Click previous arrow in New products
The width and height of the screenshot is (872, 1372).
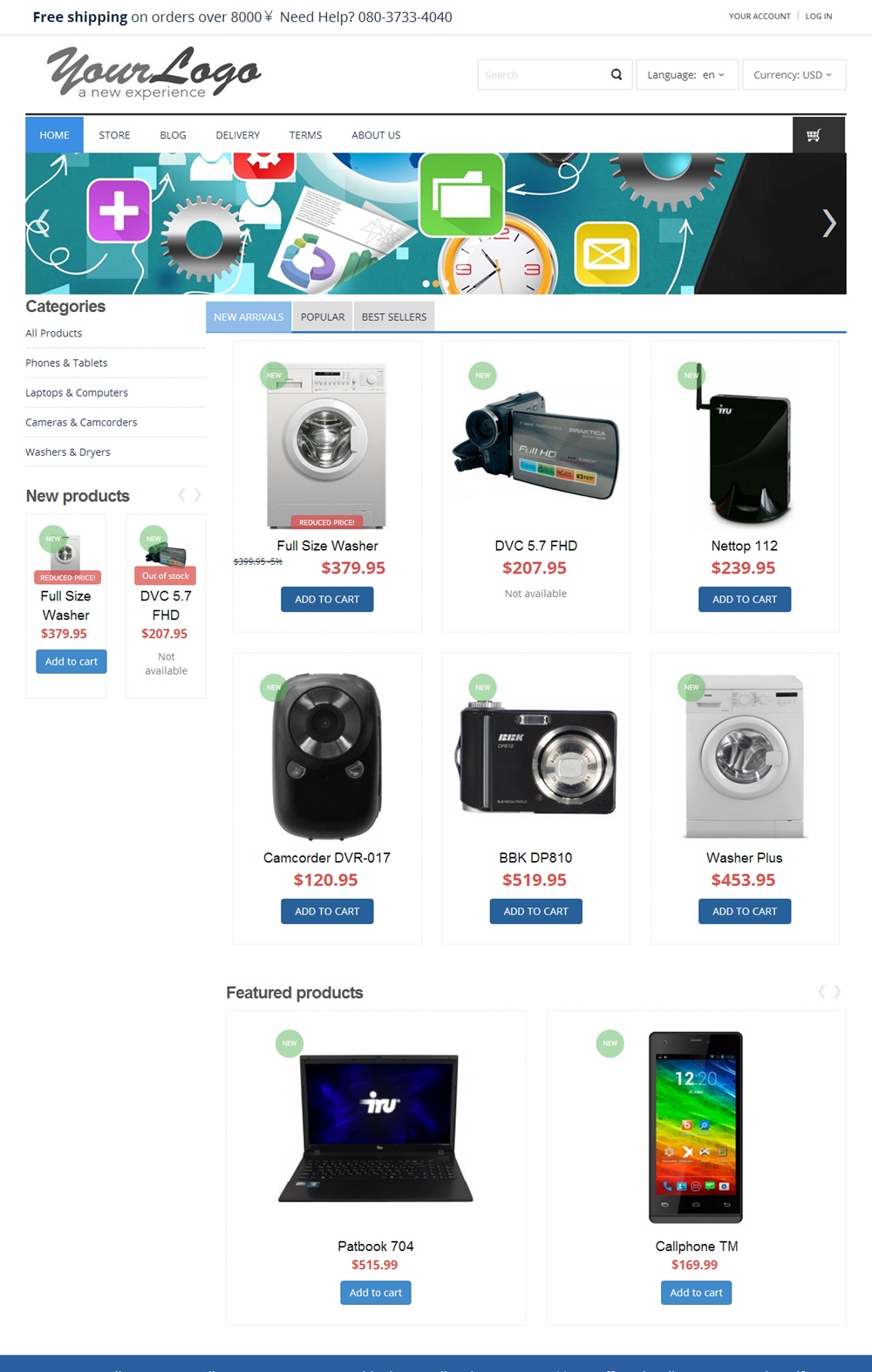tap(182, 495)
